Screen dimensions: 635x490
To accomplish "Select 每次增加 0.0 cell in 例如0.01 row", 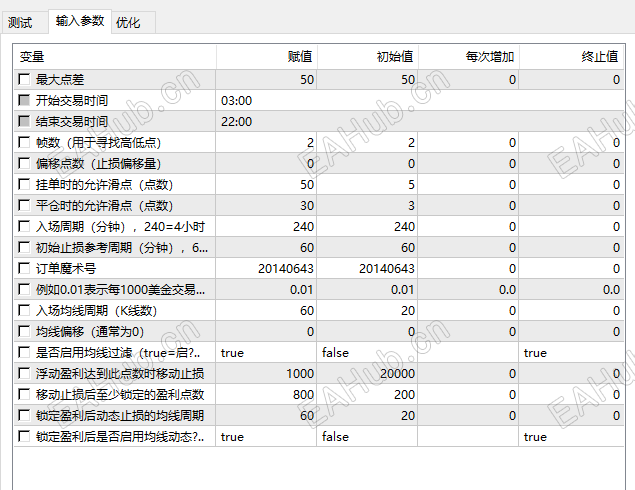I will [468, 290].
